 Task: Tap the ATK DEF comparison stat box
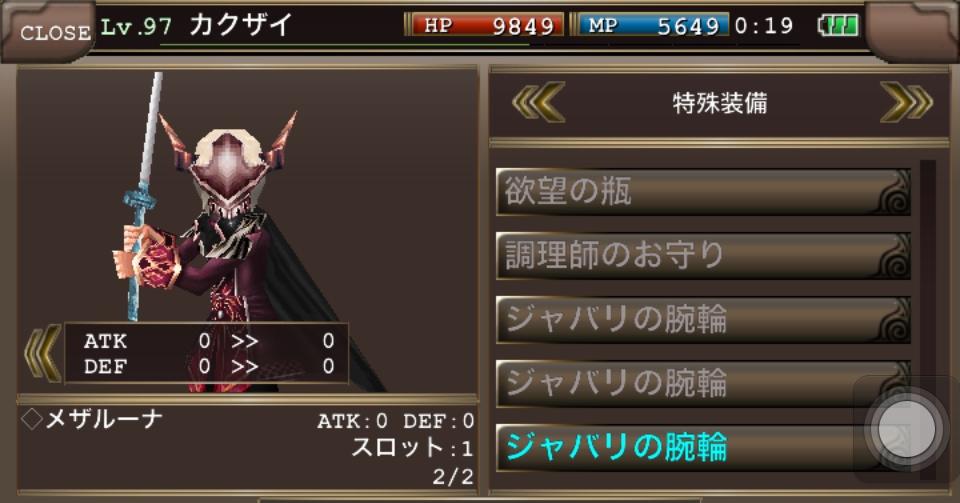coord(207,353)
